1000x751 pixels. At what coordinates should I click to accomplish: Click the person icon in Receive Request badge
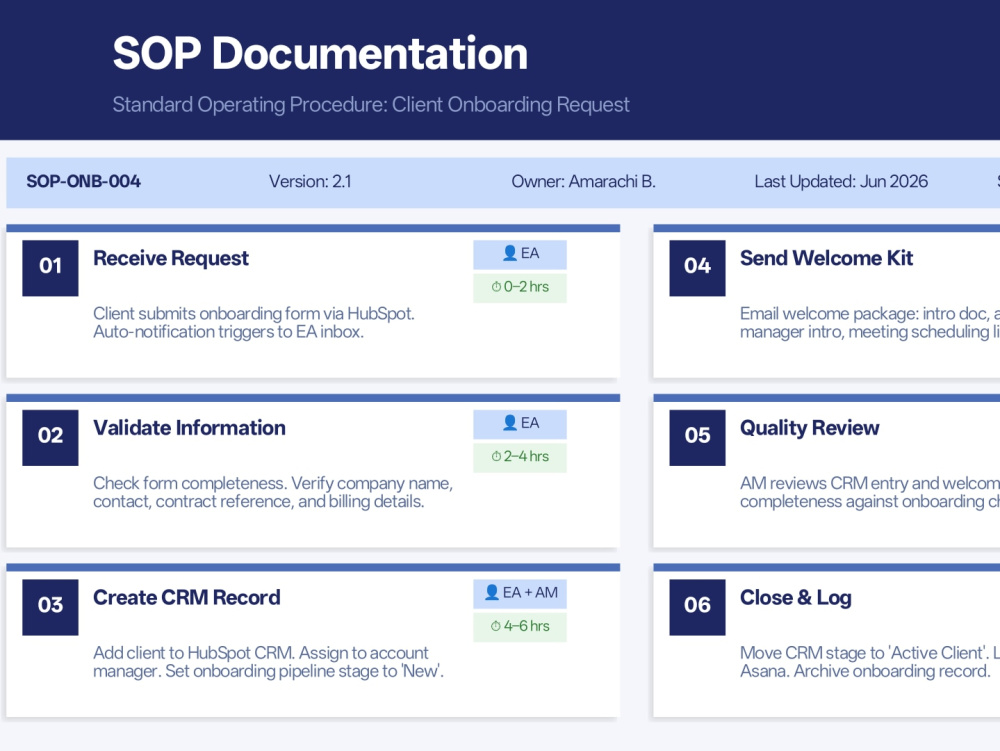click(510, 253)
